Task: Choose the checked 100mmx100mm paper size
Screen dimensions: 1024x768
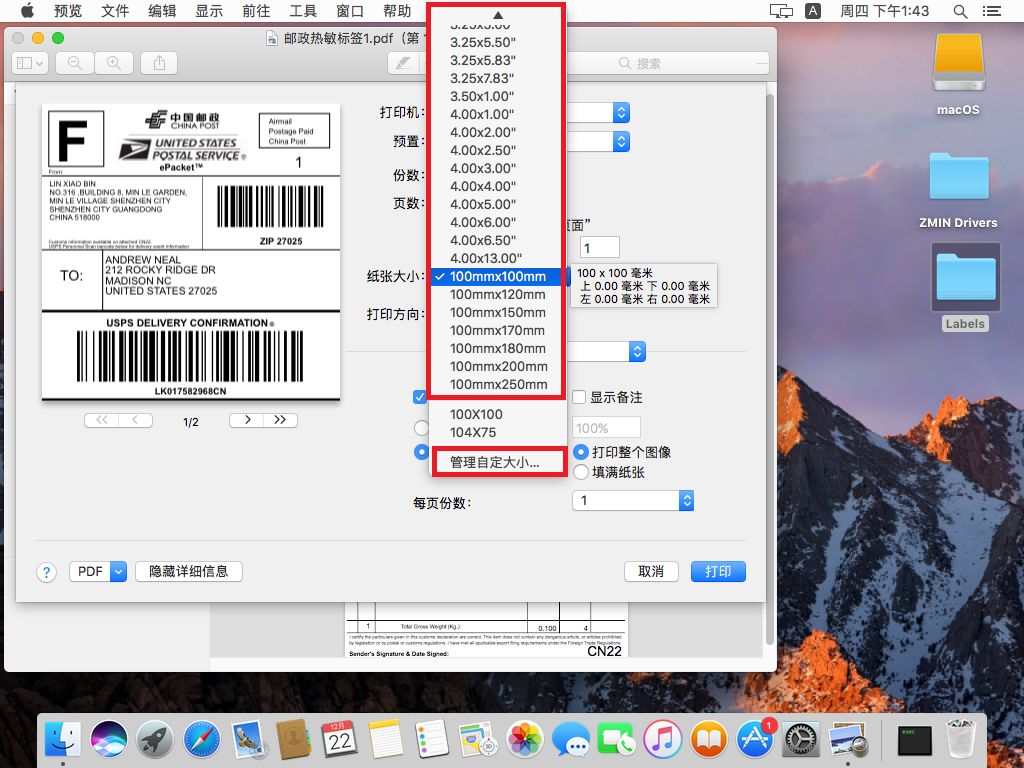Action: point(497,276)
